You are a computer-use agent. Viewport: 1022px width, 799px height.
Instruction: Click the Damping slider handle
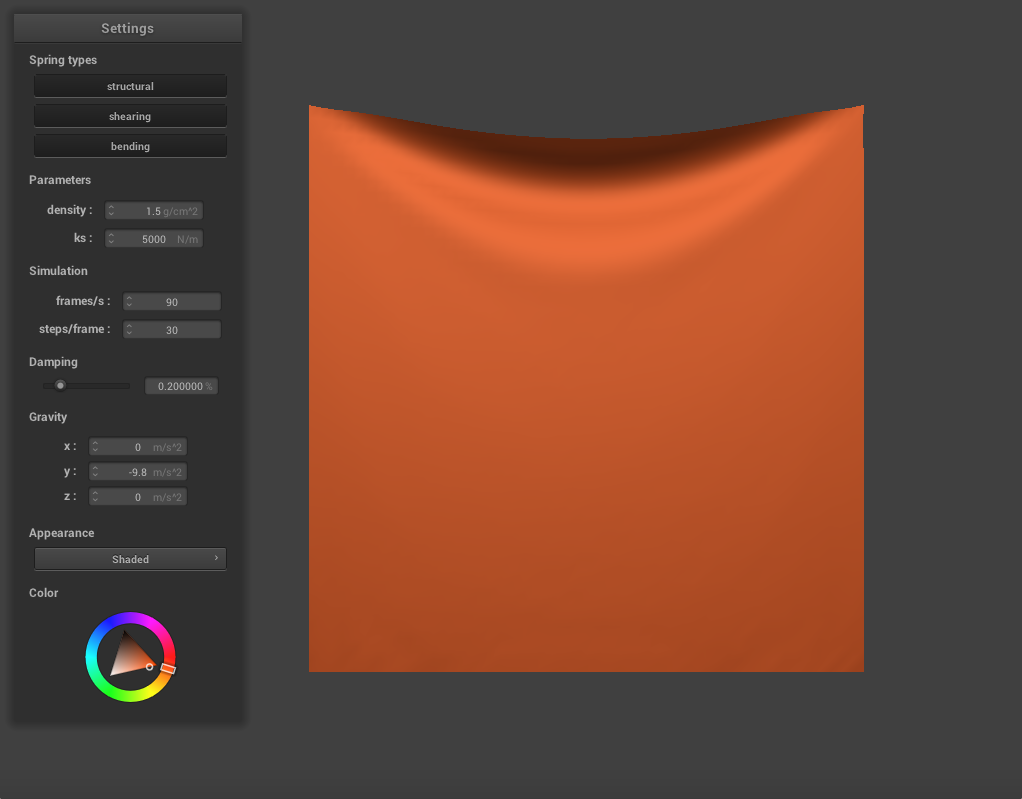tap(60, 386)
